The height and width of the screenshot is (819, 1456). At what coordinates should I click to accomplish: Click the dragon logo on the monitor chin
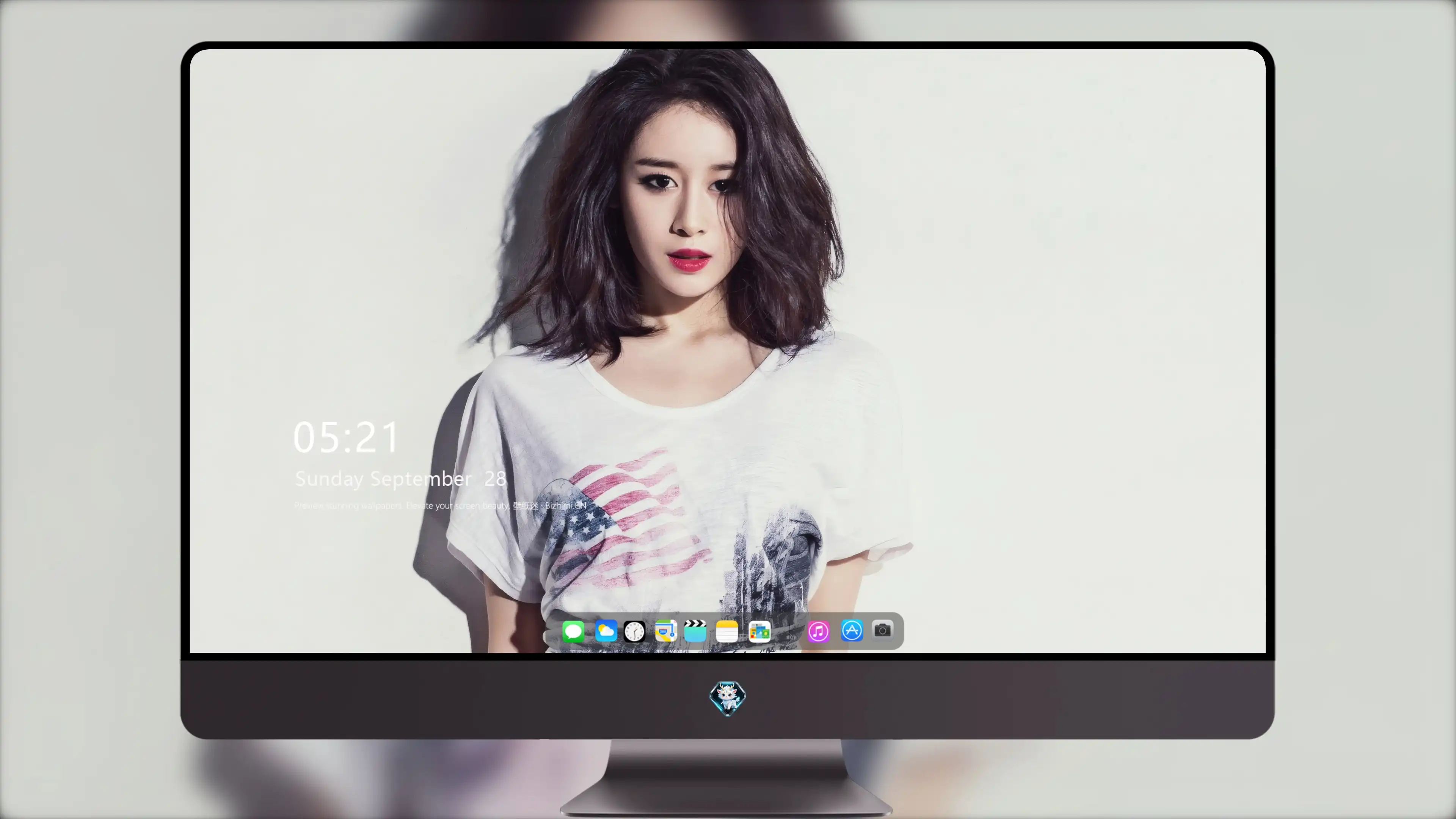(x=728, y=698)
